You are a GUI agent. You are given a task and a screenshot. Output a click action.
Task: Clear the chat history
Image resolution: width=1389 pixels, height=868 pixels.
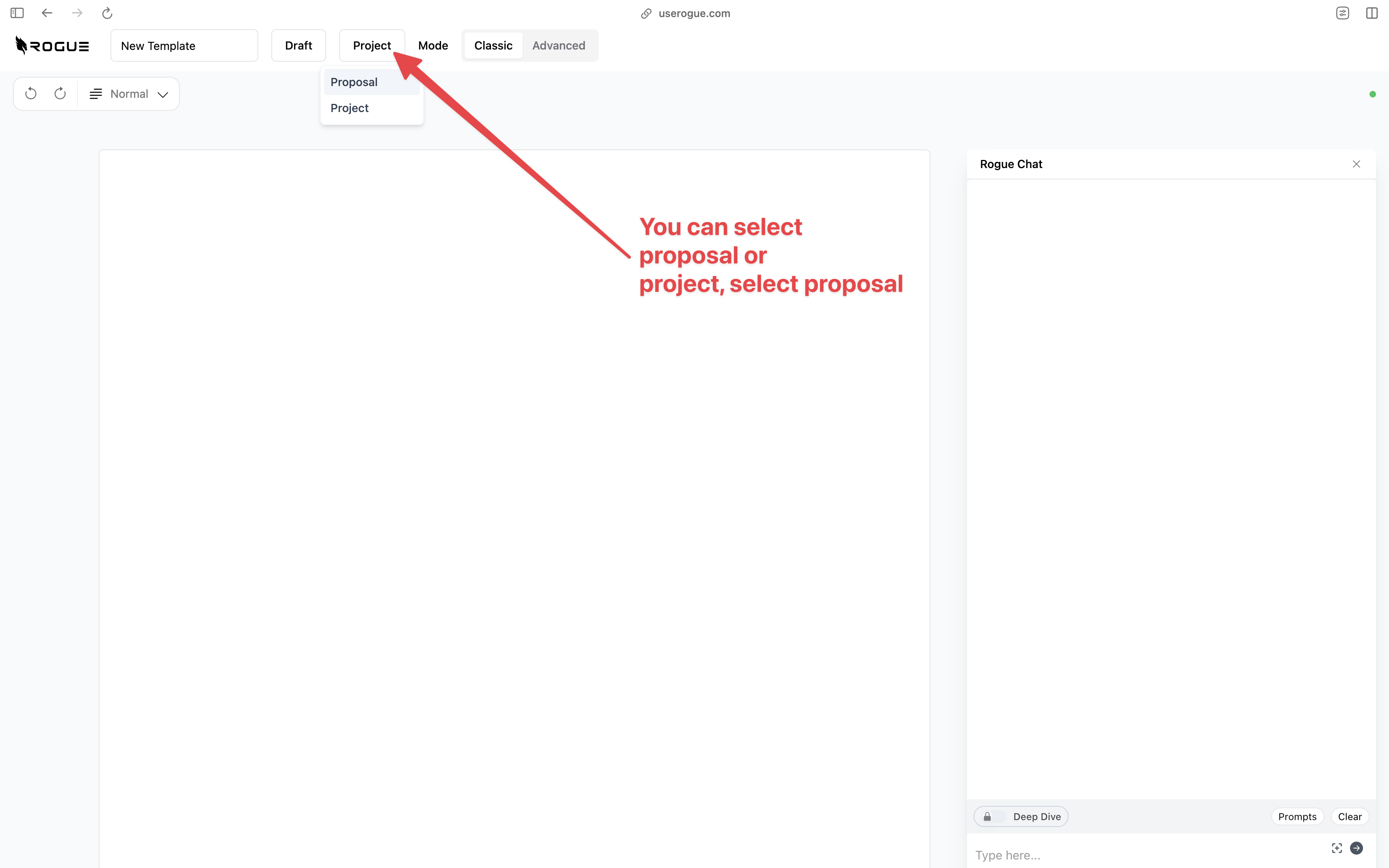(x=1349, y=816)
